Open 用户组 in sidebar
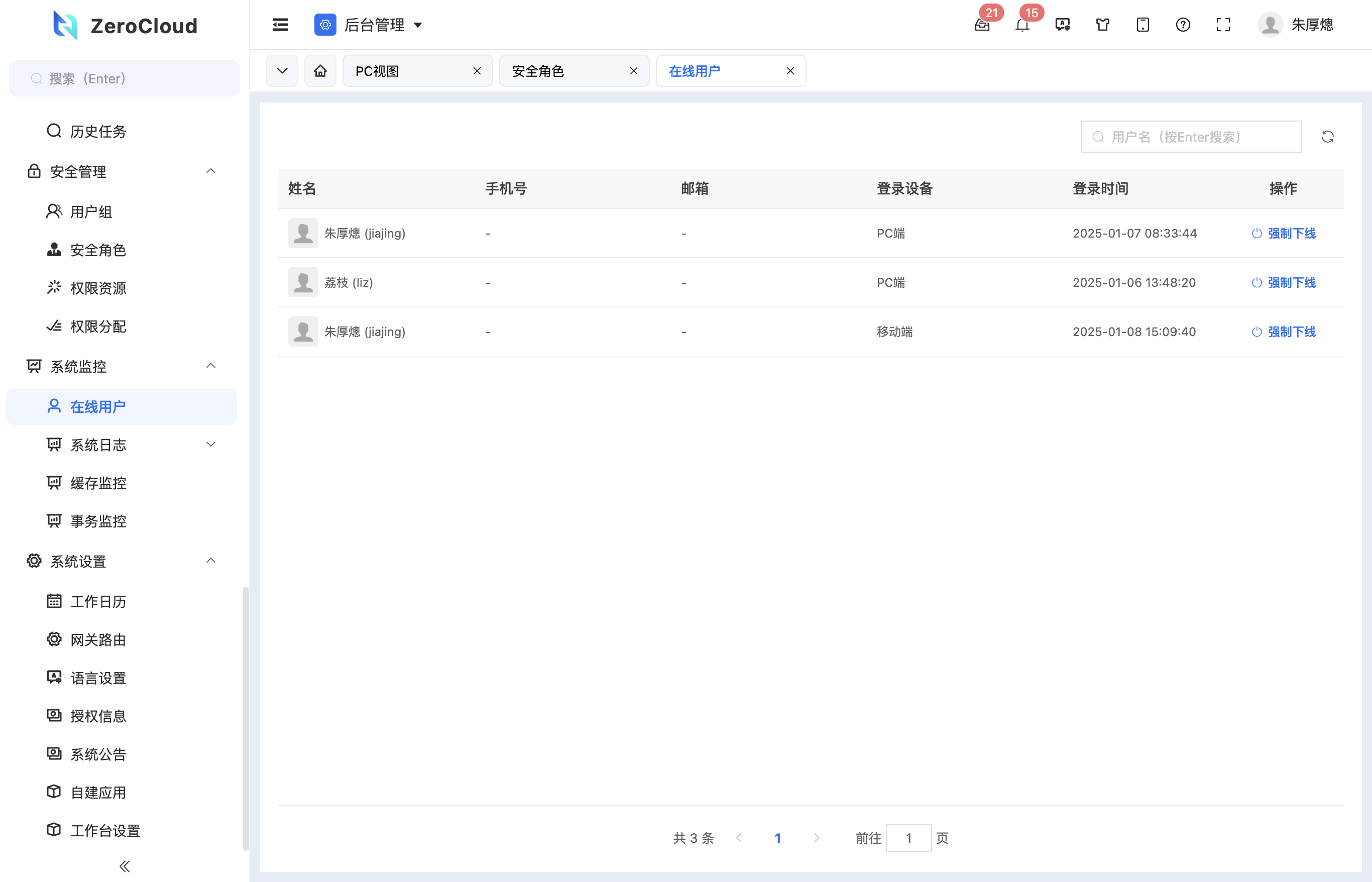 tap(122, 212)
